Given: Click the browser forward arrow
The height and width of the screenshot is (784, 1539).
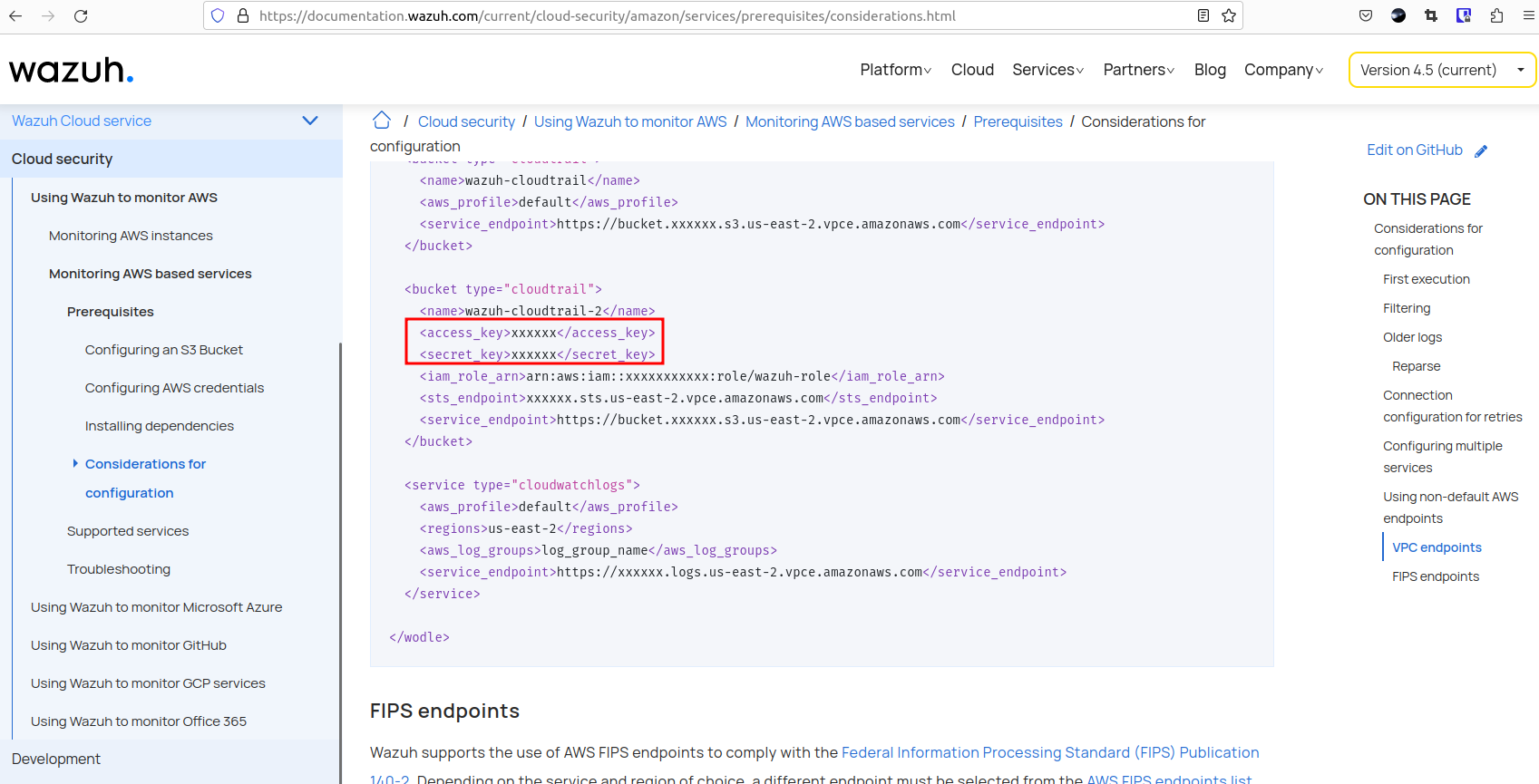Looking at the screenshot, I should (48, 16).
